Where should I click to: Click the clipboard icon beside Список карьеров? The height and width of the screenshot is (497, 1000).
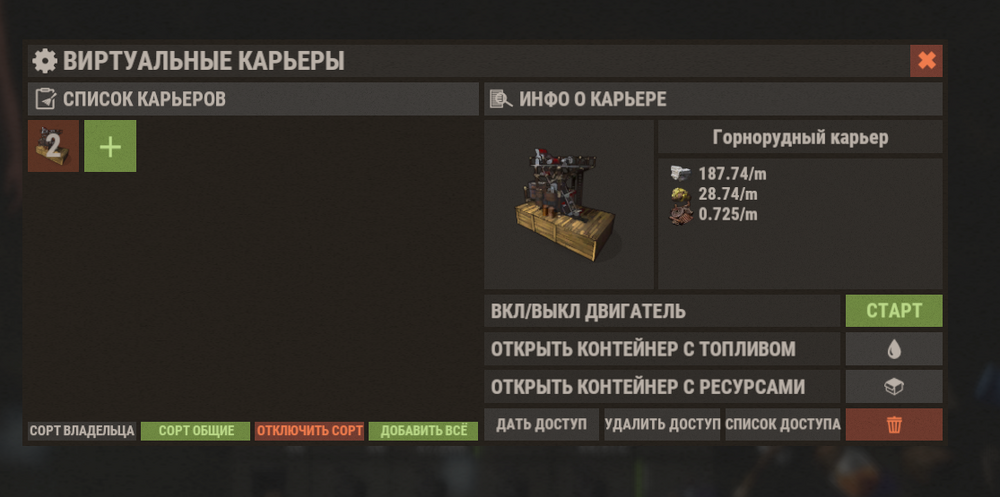tap(46, 100)
